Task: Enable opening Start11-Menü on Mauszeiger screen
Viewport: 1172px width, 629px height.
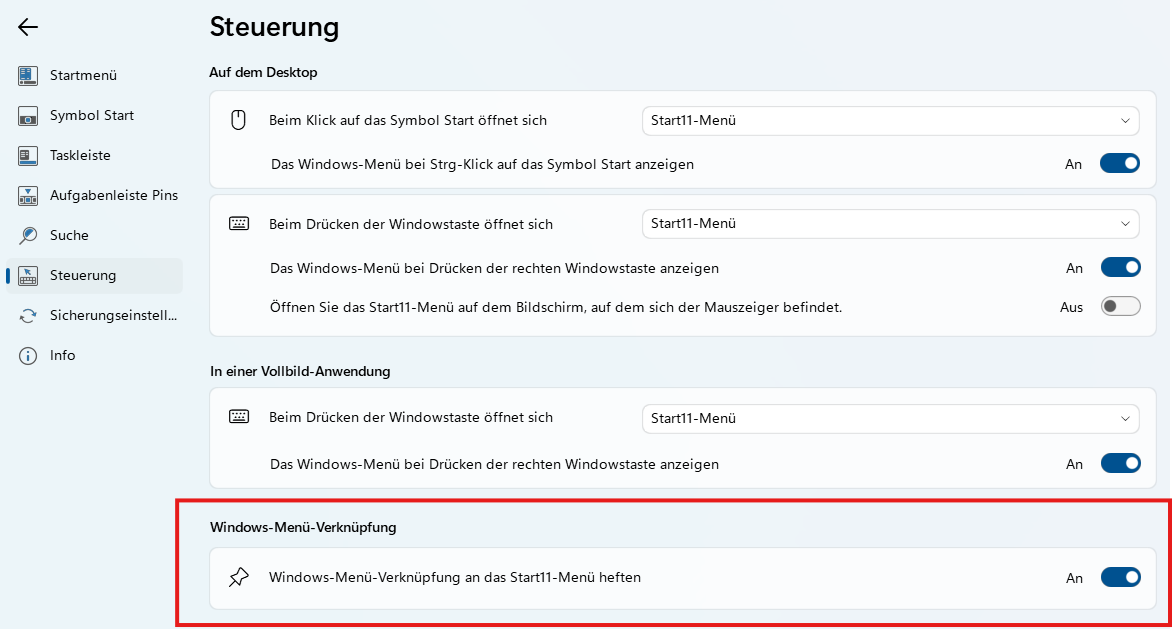Action: [1120, 307]
